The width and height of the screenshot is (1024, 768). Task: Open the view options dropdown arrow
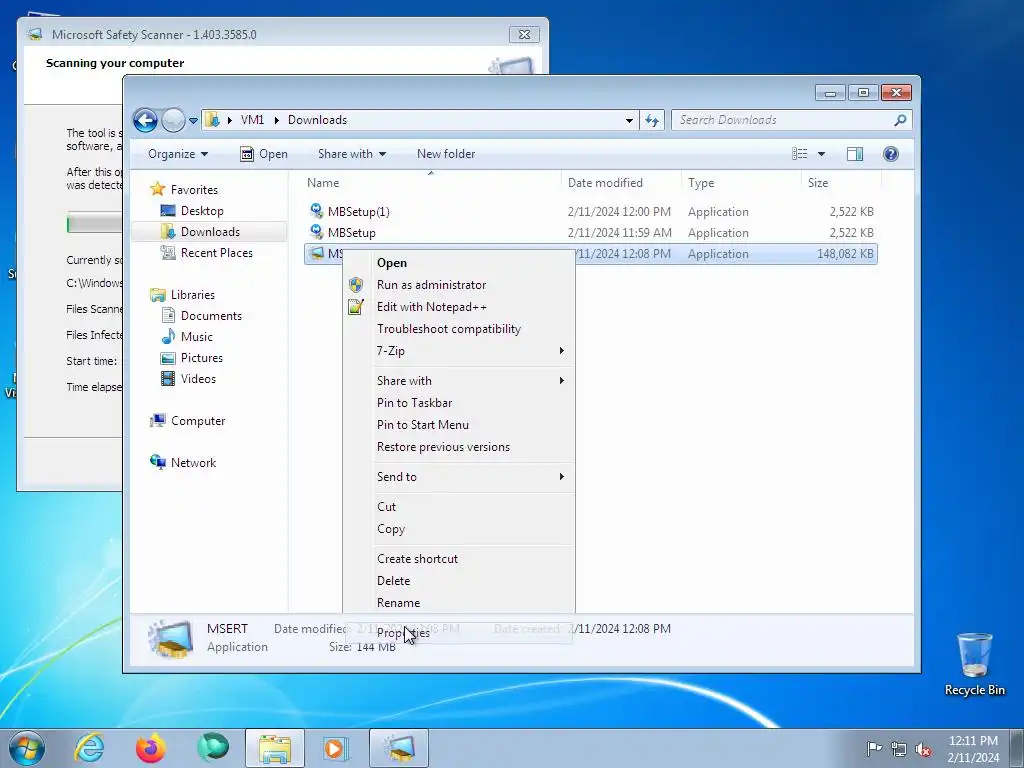click(x=822, y=154)
